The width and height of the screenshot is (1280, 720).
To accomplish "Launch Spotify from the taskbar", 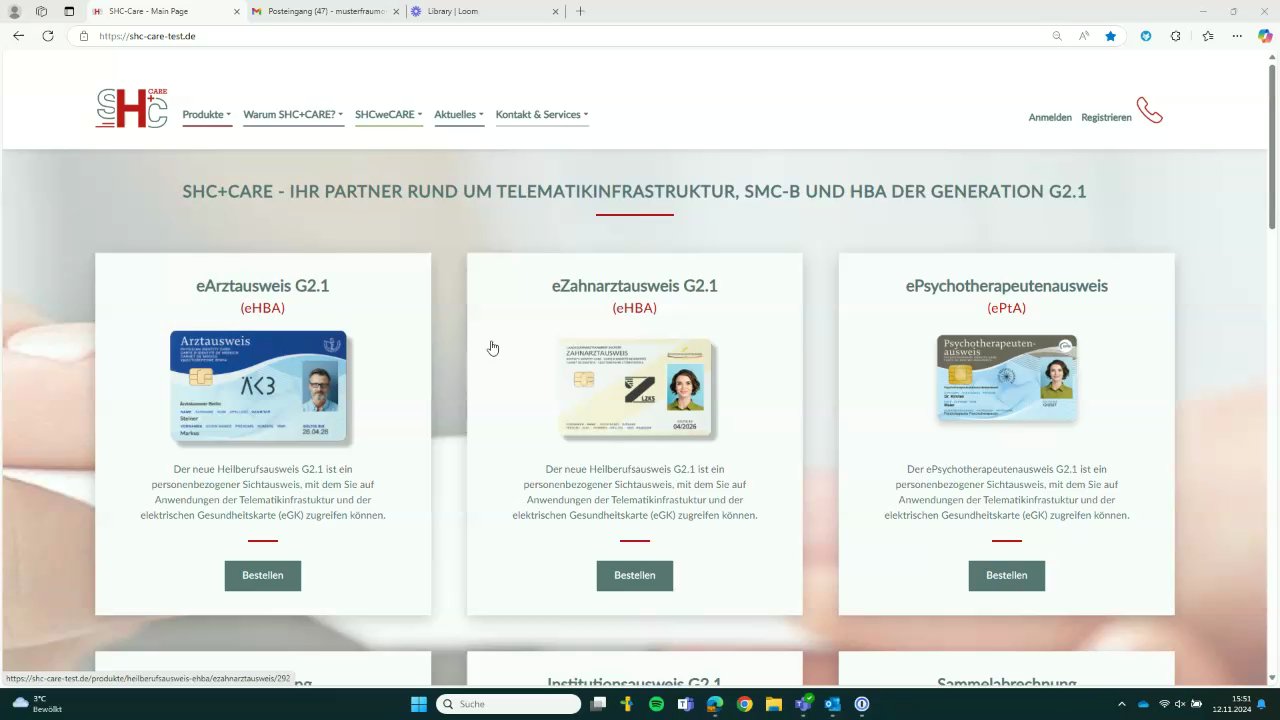I will click(656, 704).
